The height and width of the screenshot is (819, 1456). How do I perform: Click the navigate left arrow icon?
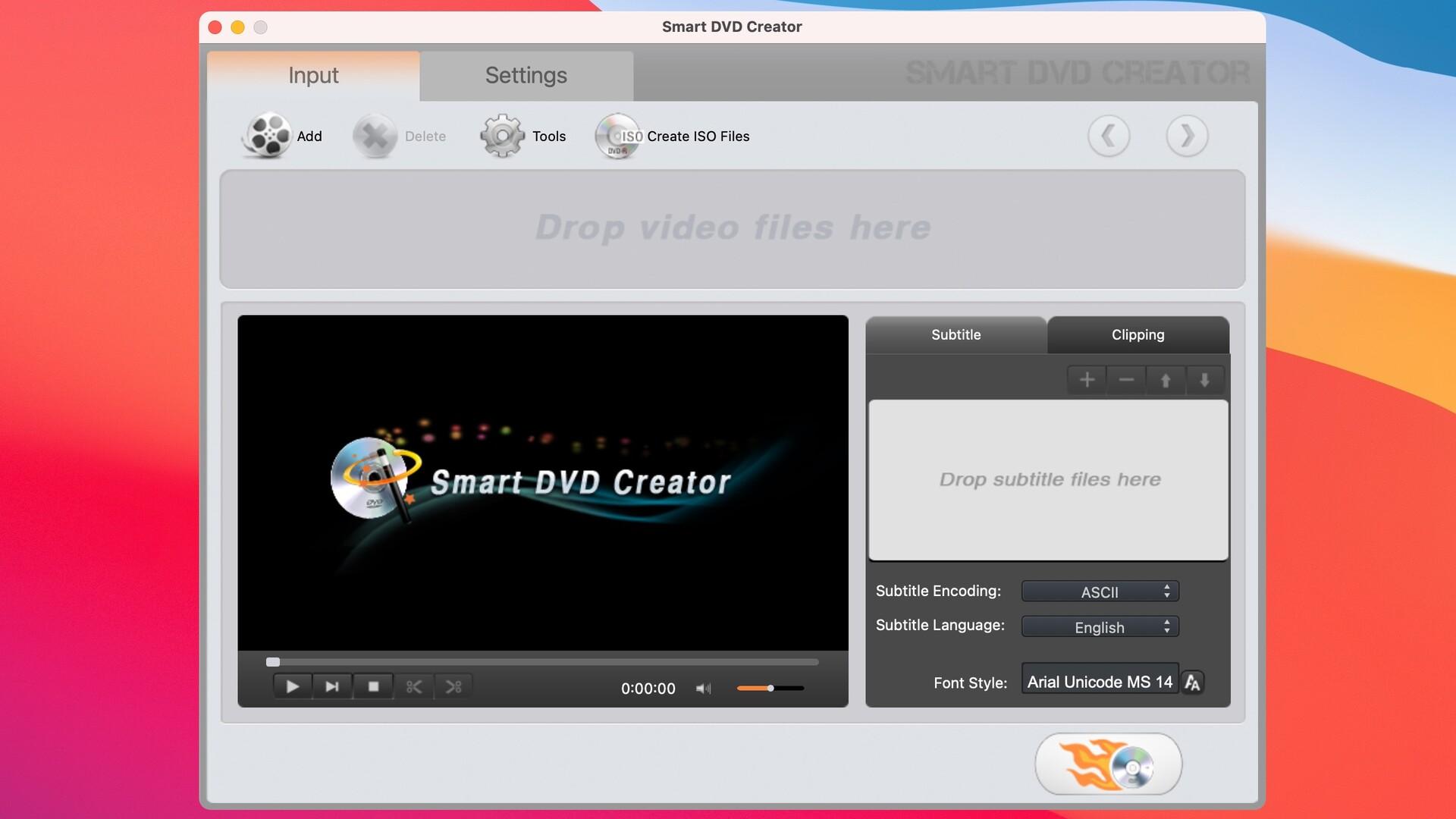[1107, 135]
